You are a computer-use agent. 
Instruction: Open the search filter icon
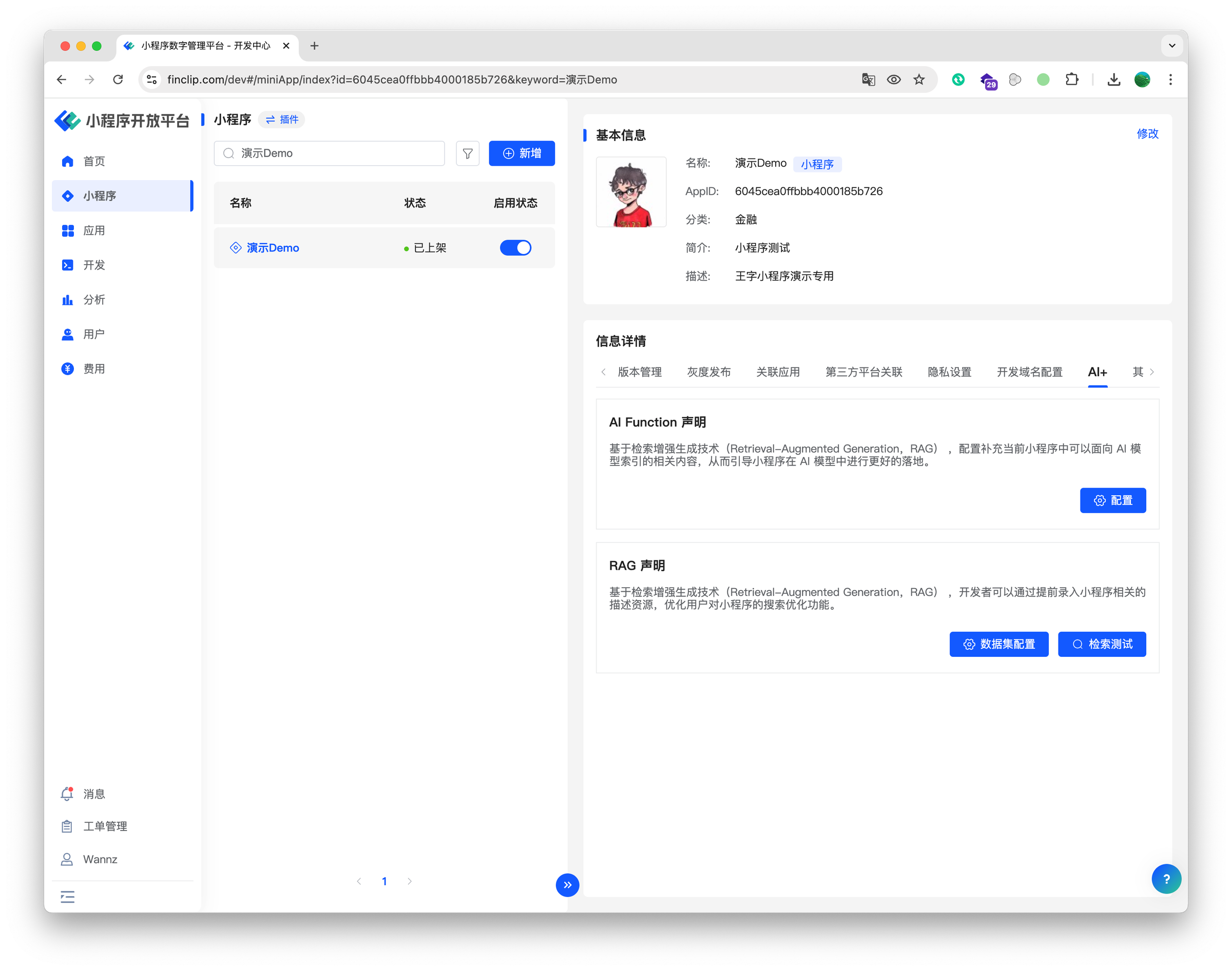tap(467, 153)
